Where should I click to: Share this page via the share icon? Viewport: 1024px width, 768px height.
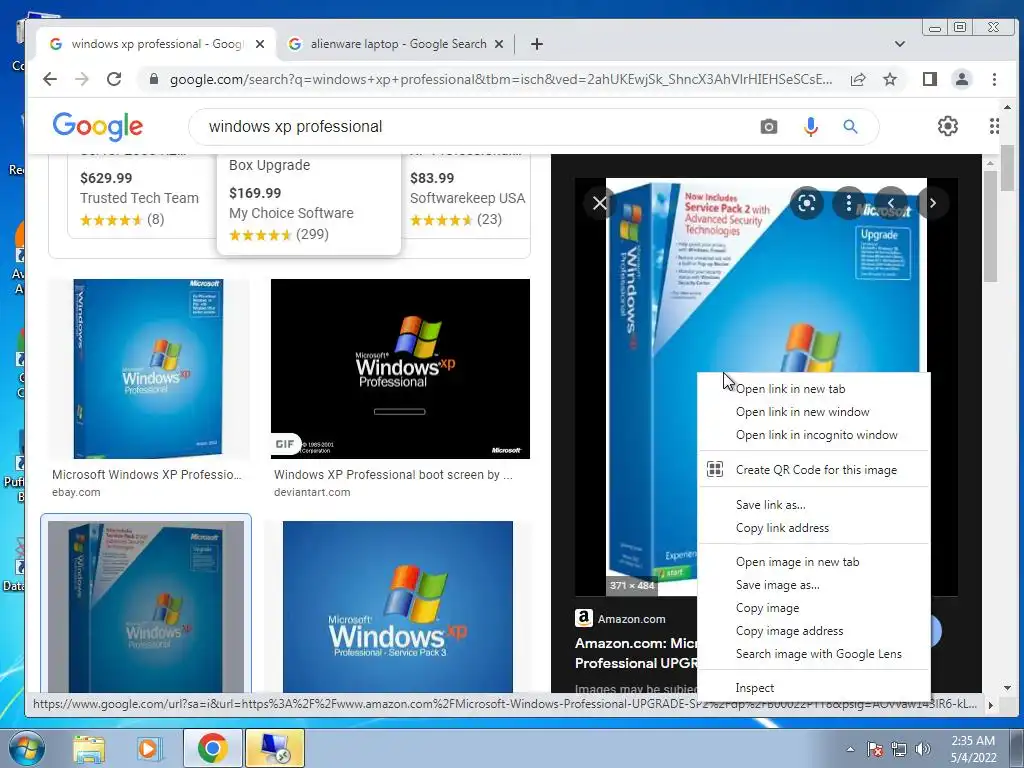(857, 79)
